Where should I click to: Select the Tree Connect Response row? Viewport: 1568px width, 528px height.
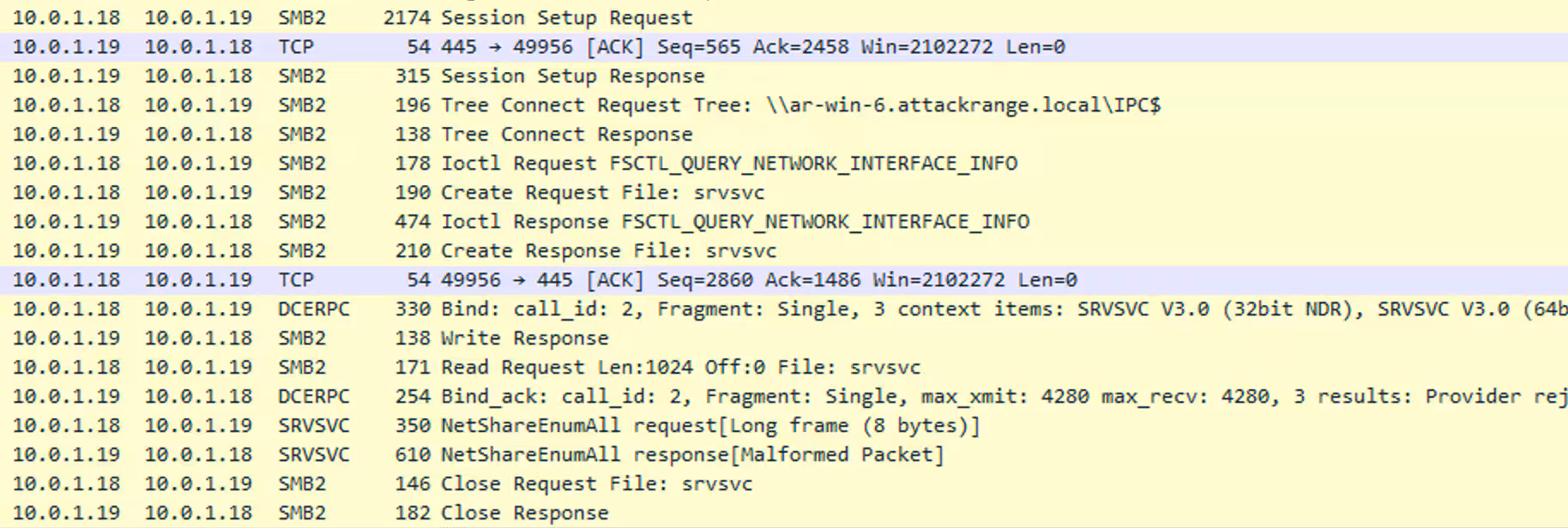point(566,135)
